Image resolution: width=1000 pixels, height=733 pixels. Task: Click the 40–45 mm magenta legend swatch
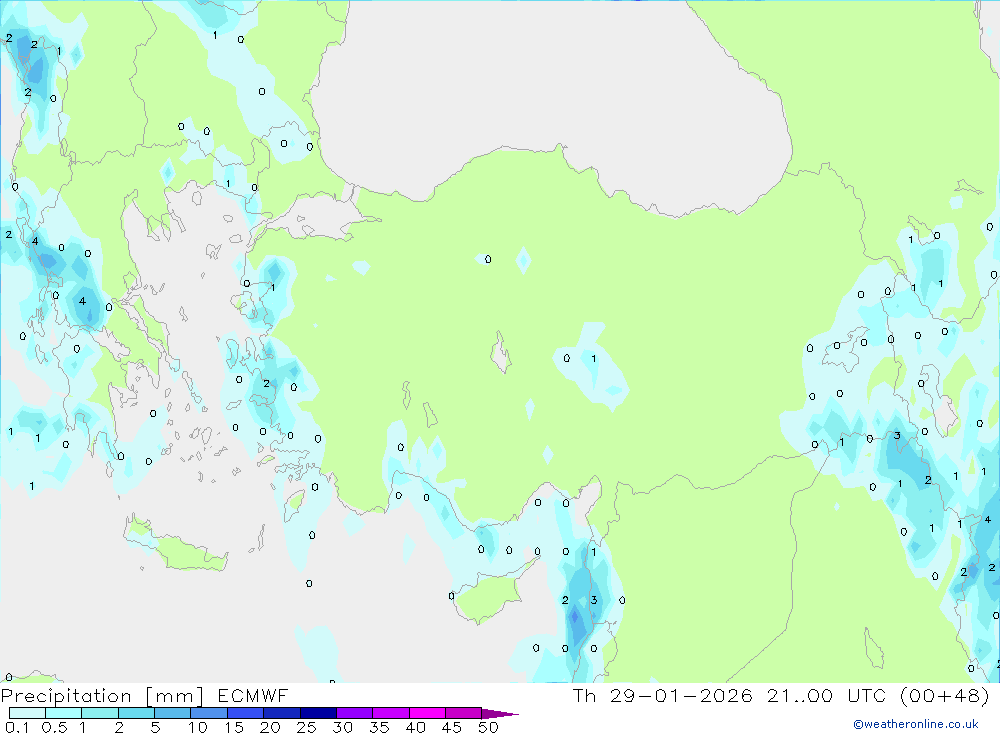point(427,713)
